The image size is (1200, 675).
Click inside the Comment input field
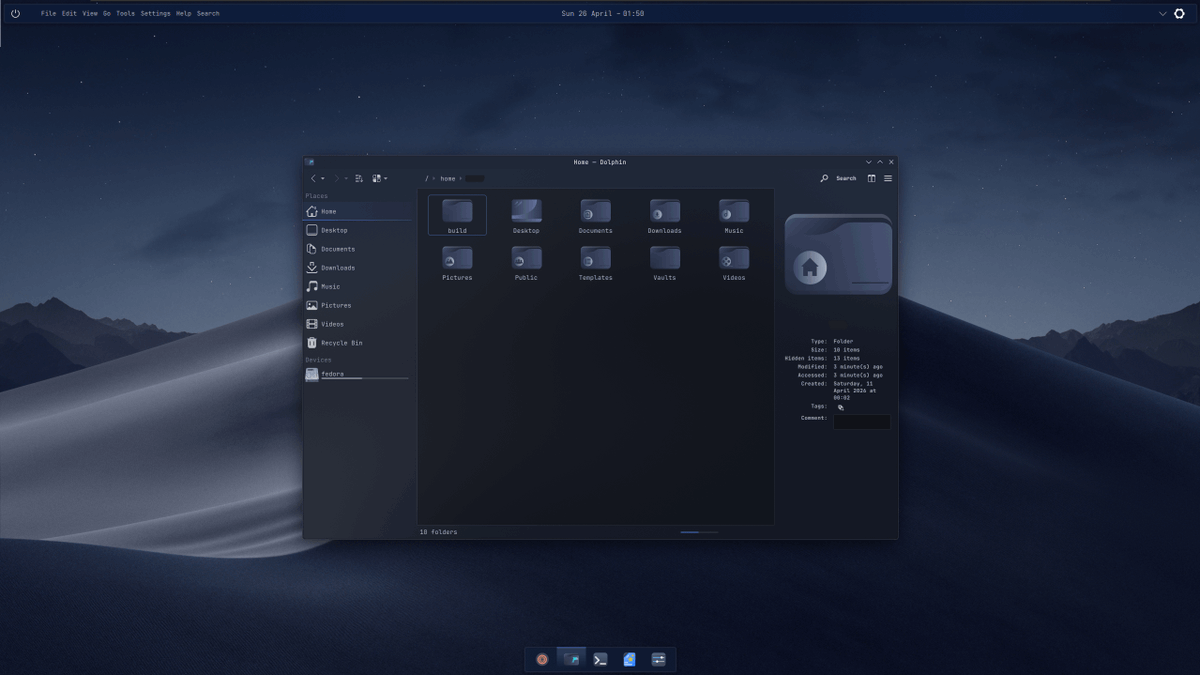click(x=862, y=421)
